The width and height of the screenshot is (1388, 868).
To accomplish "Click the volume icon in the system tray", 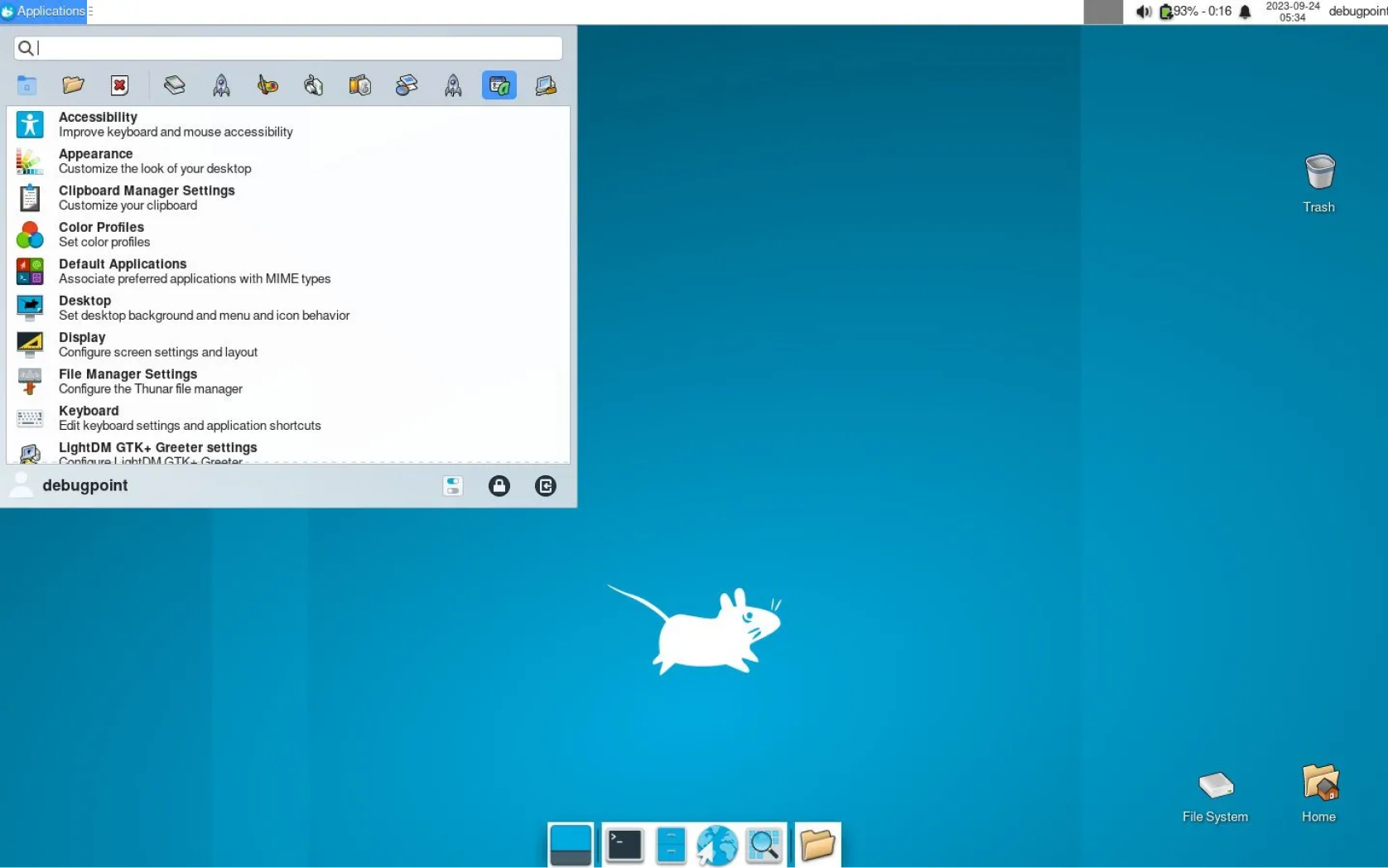I will [1144, 11].
